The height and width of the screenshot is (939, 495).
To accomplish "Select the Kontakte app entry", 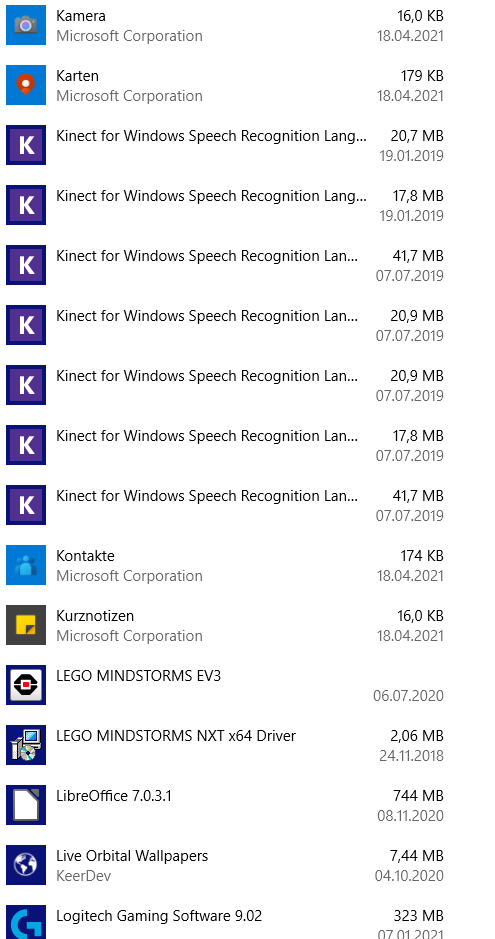I will [225, 565].
